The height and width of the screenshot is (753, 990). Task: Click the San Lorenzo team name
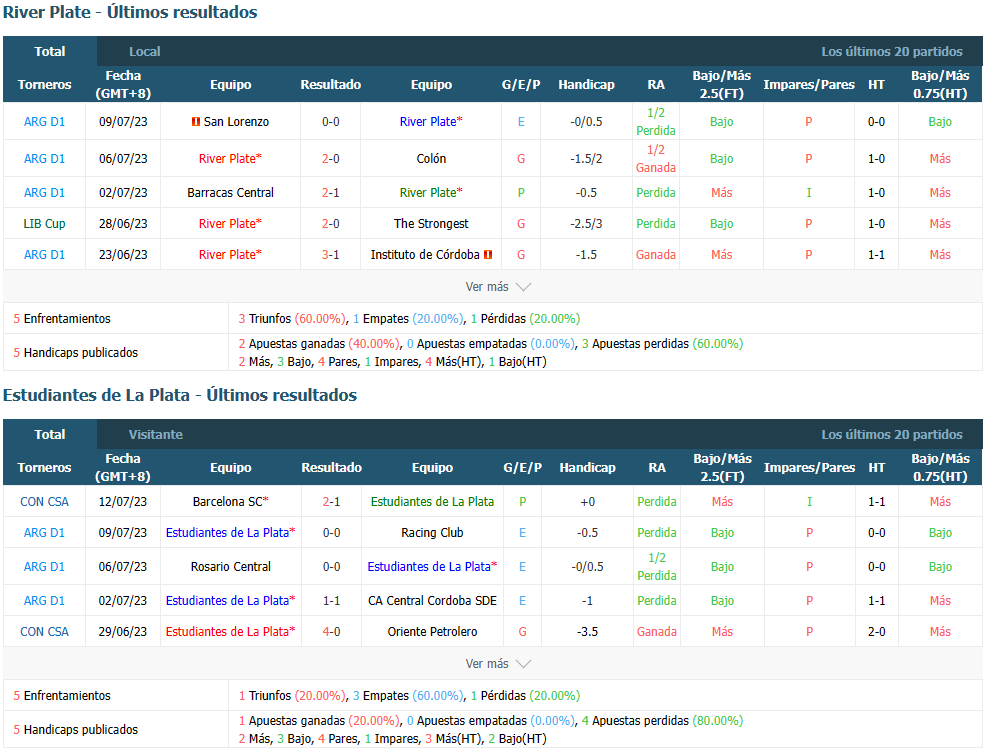point(236,122)
